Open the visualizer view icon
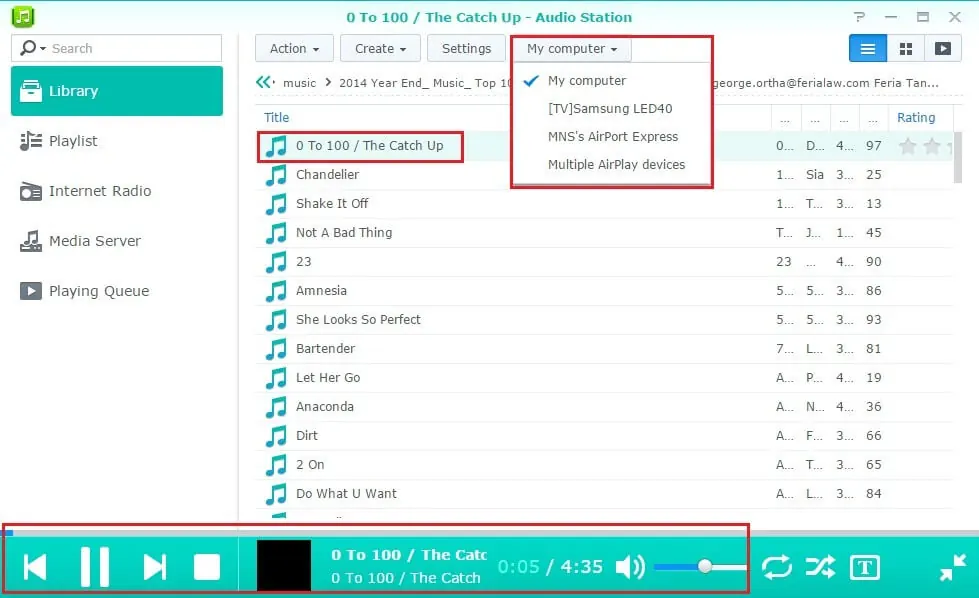The image size is (979, 598). click(943, 47)
